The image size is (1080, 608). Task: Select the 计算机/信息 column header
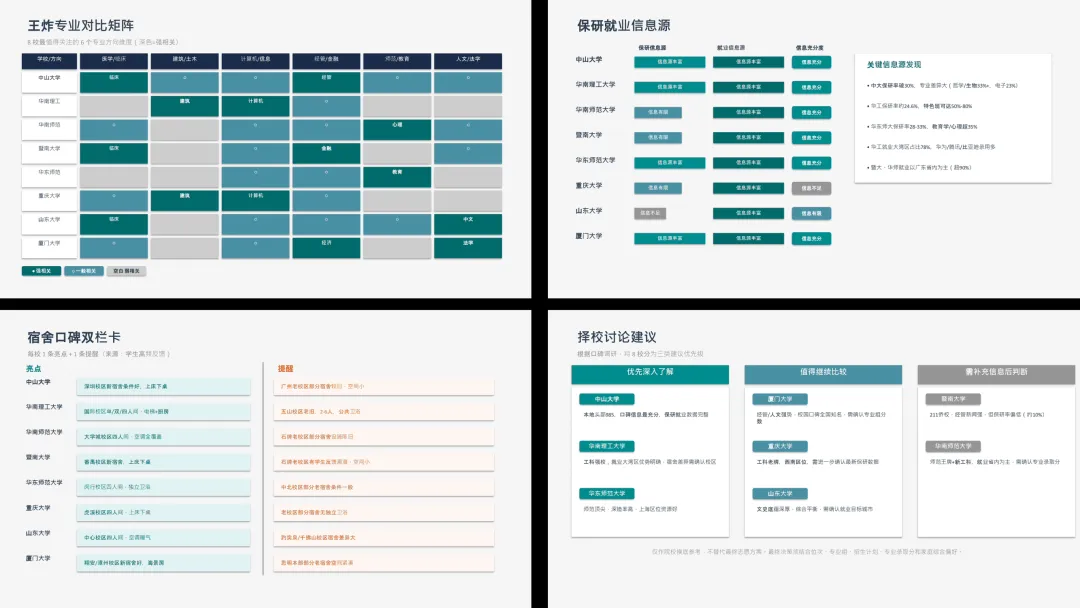pos(256,61)
